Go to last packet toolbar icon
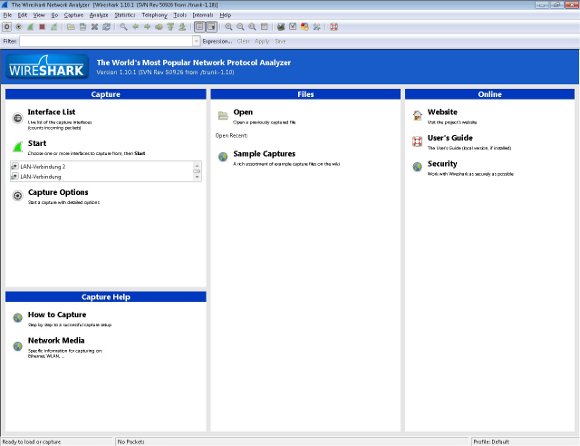The height and width of the screenshot is (446, 580). pos(182,27)
